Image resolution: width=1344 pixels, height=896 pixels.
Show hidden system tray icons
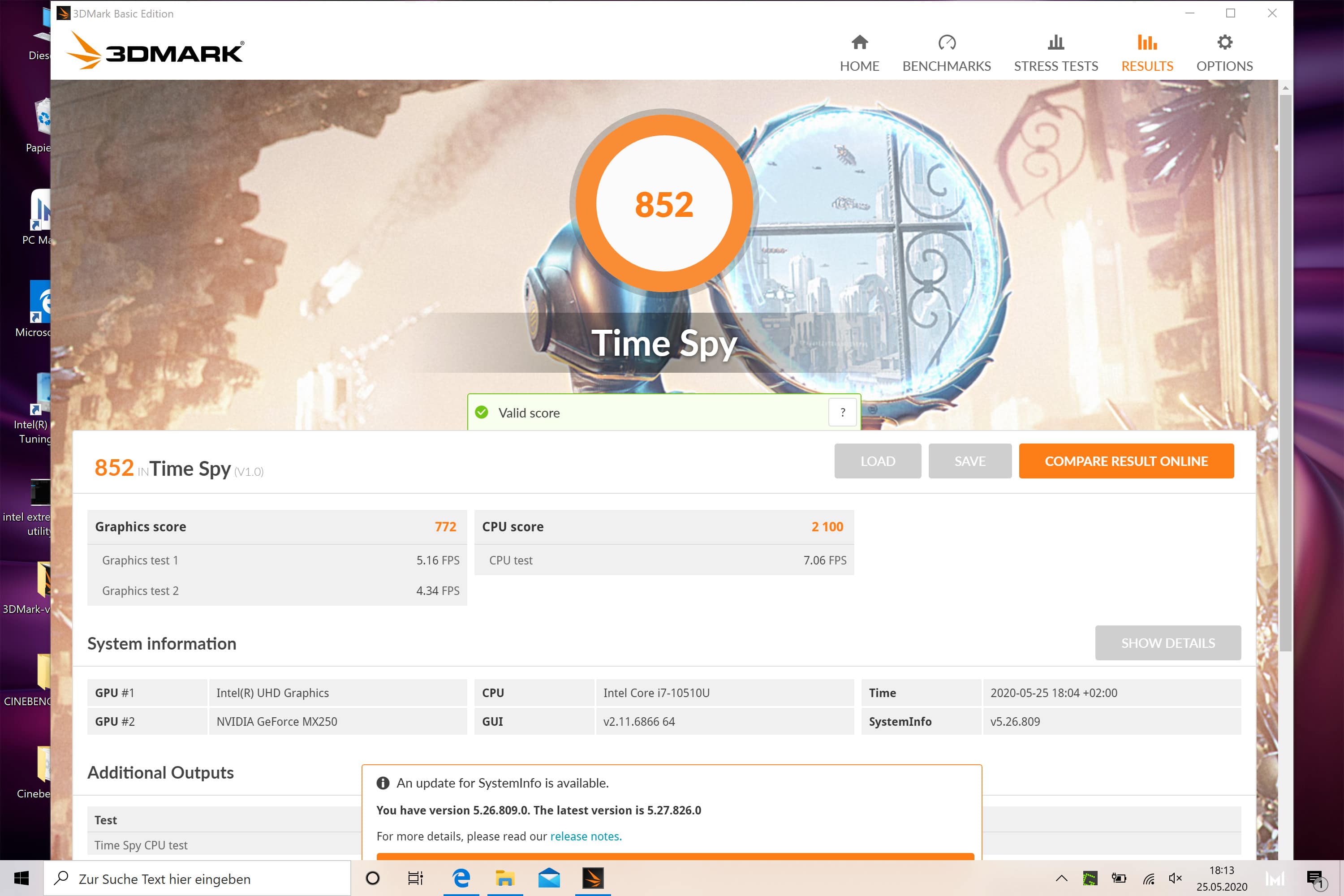[x=1061, y=878]
